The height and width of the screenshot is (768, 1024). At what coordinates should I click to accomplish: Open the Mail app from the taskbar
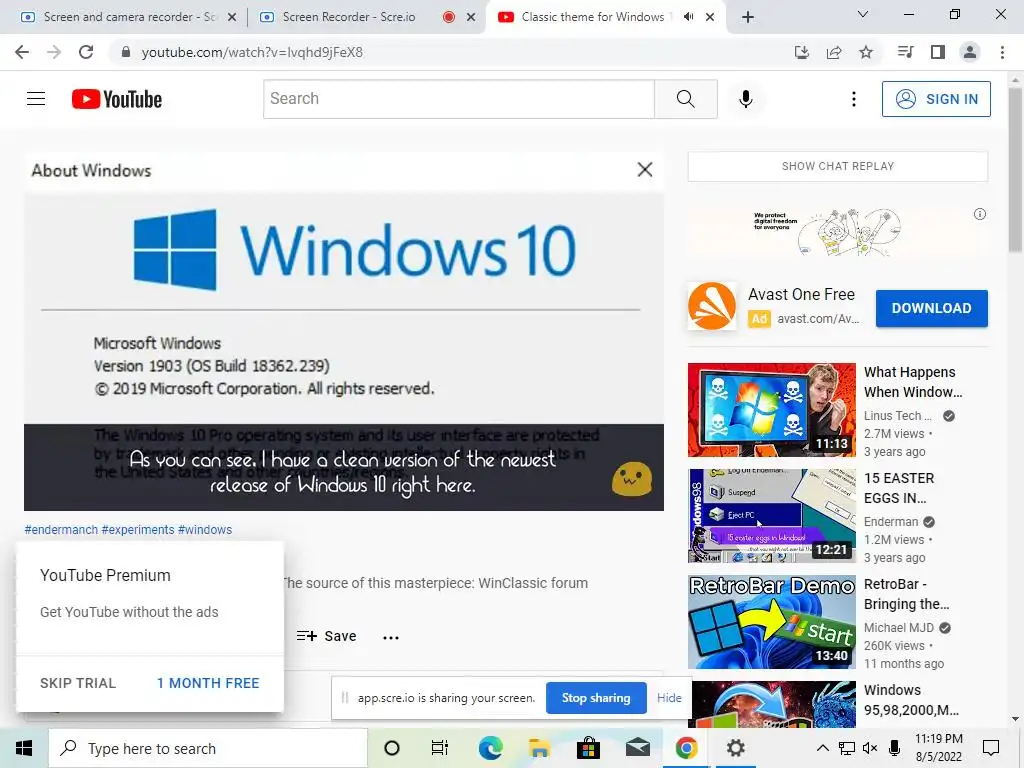tap(637, 748)
